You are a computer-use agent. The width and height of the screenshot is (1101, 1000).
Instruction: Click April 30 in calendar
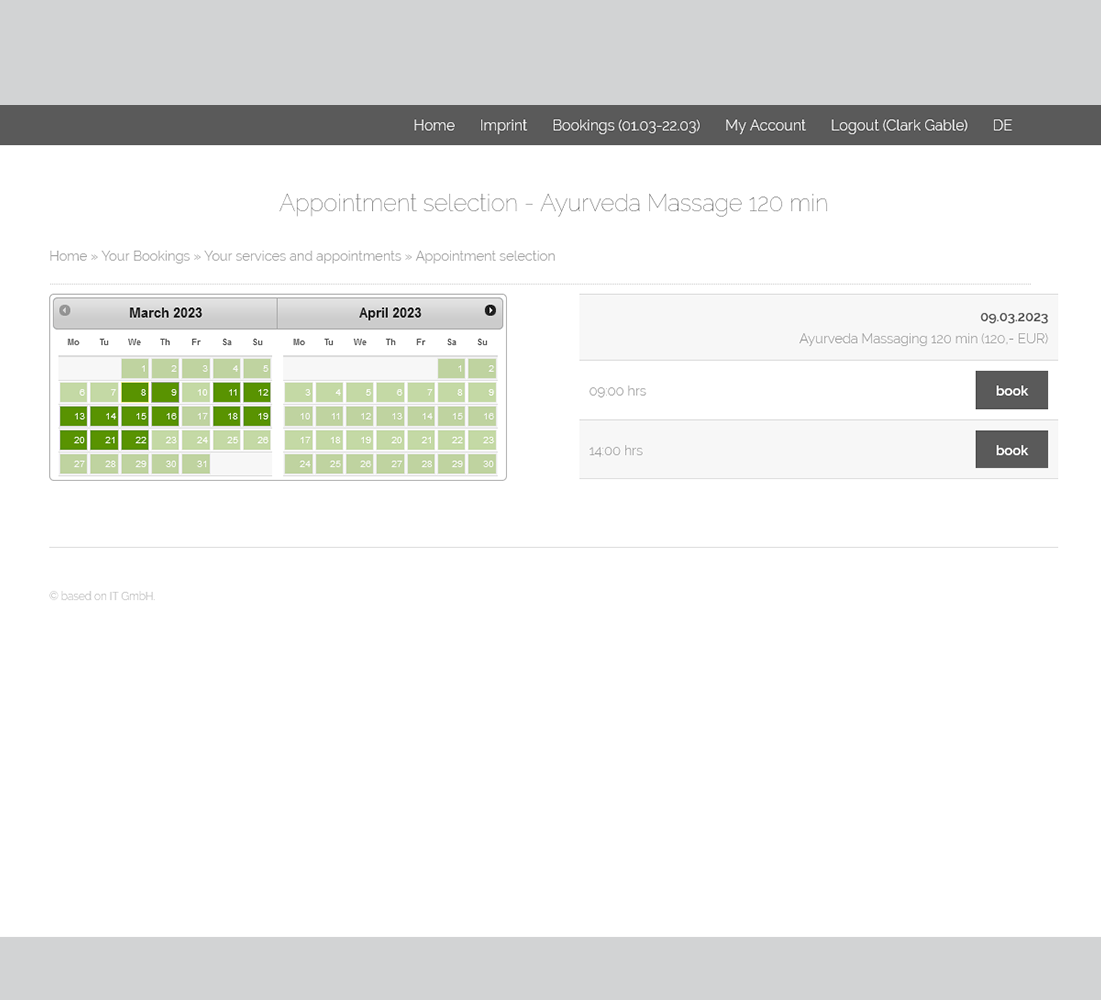tap(482, 464)
